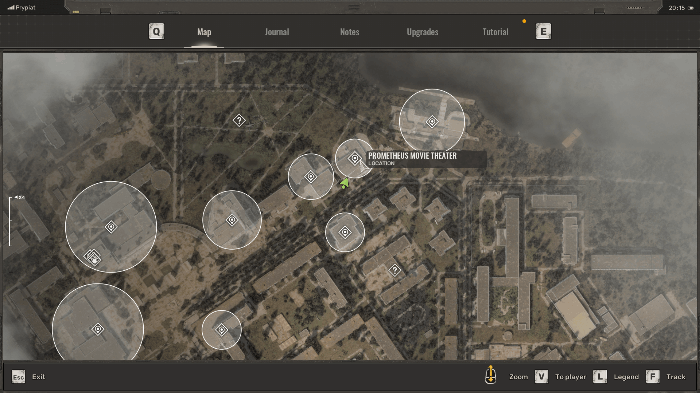Click the Track label
The width and height of the screenshot is (700, 393).
[675, 377]
